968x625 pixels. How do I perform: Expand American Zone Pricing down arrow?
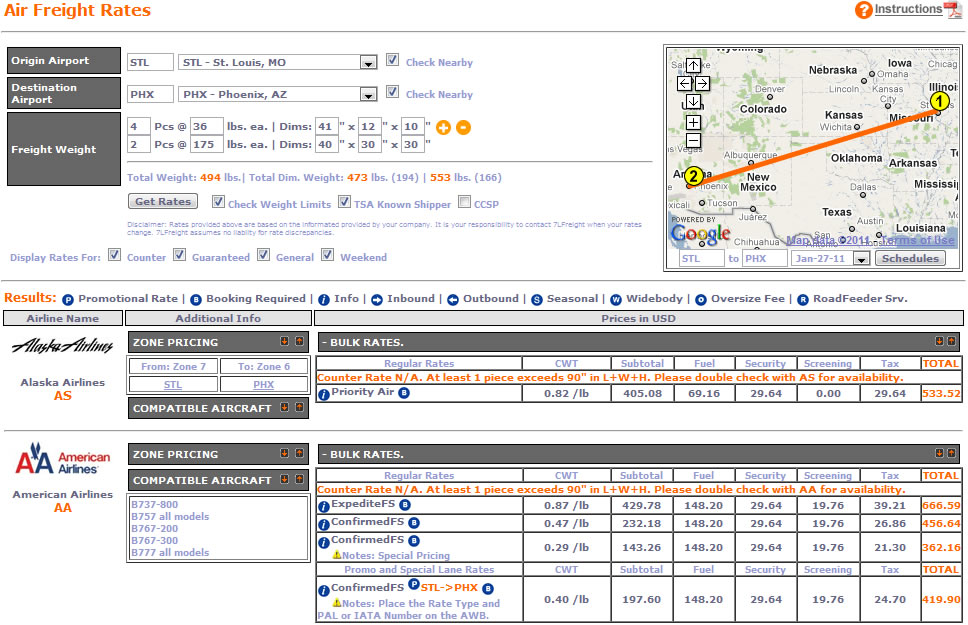285,453
